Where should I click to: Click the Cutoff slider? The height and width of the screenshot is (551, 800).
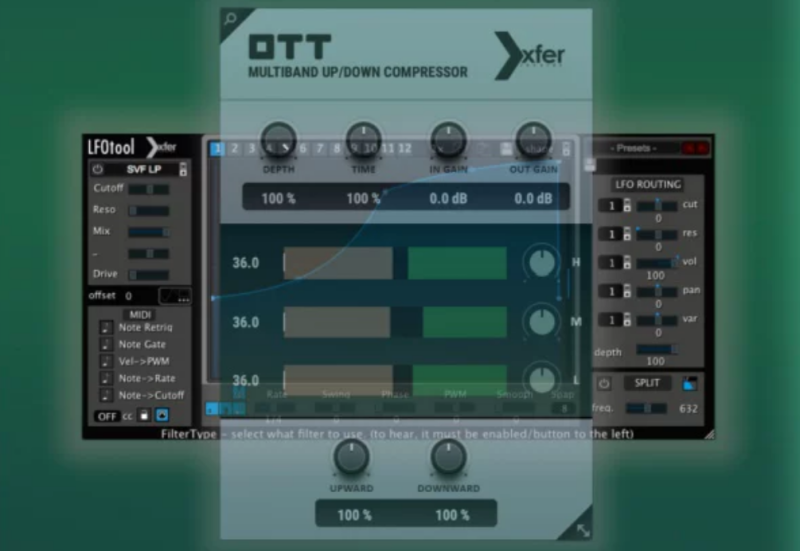(148, 189)
